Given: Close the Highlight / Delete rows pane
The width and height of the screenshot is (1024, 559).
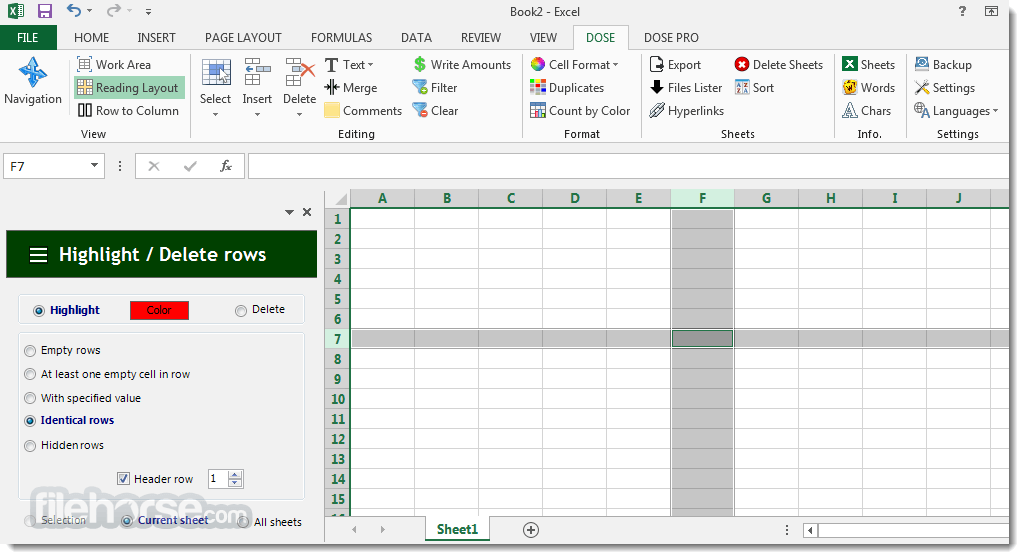Looking at the screenshot, I should pyautogui.click(x=307, y=212).
